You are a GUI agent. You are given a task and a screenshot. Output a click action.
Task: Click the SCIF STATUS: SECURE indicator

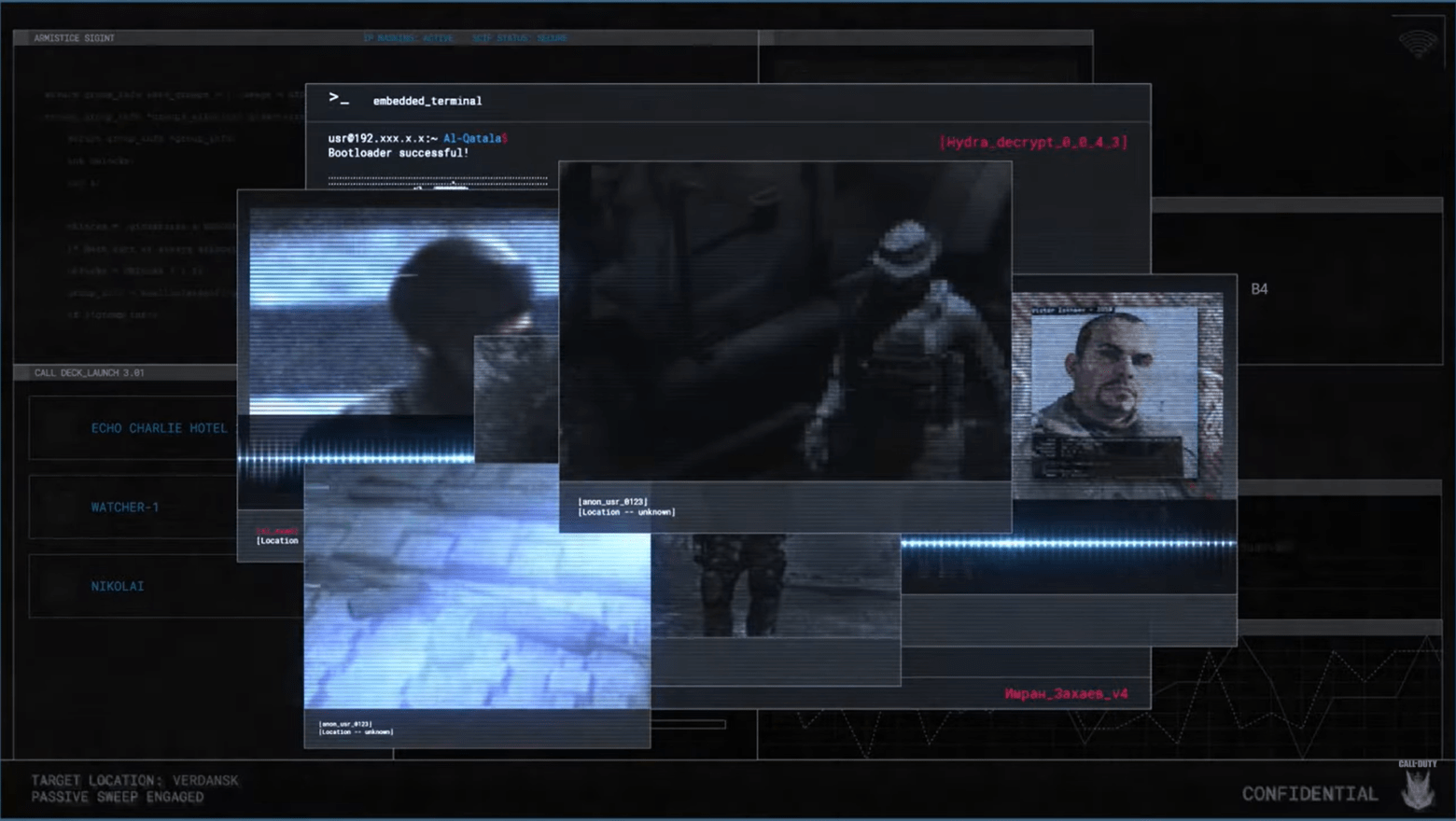pos(519,38)
